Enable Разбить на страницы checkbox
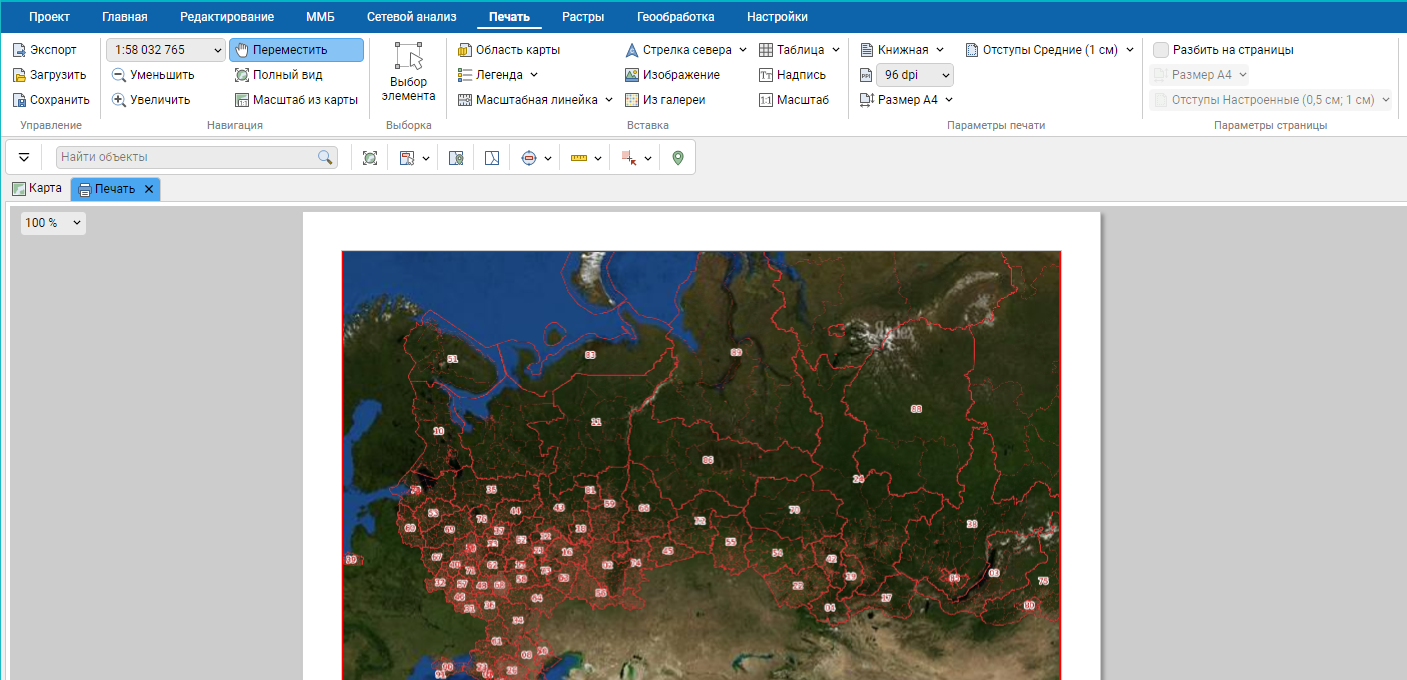 coord(1161,50)
